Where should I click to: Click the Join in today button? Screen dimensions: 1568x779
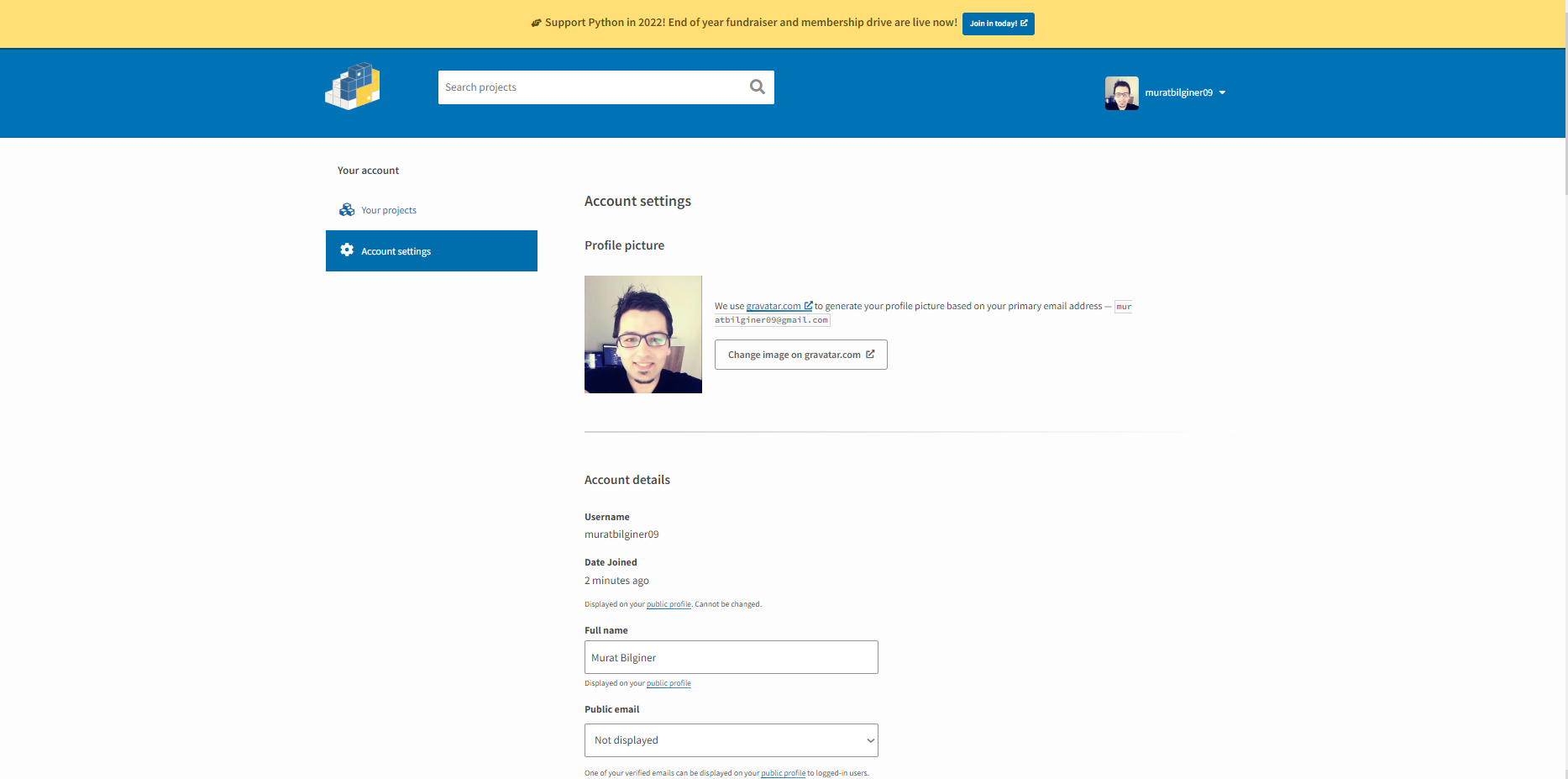click(x=998, y=24)
